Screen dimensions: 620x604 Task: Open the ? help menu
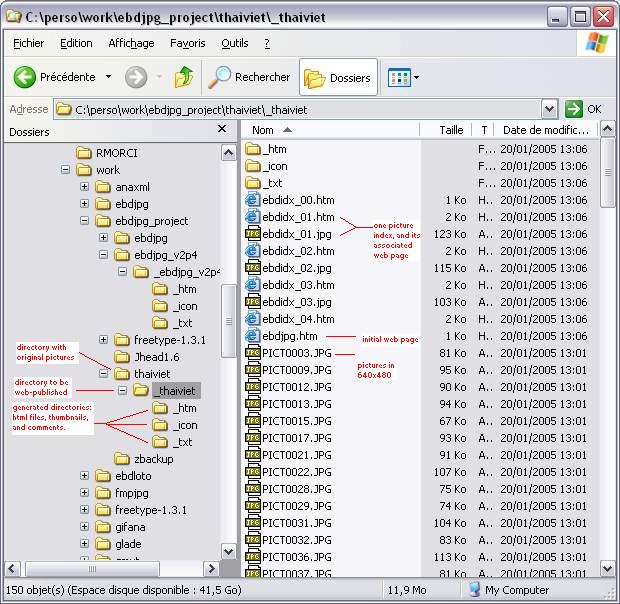tap(267, 43)
